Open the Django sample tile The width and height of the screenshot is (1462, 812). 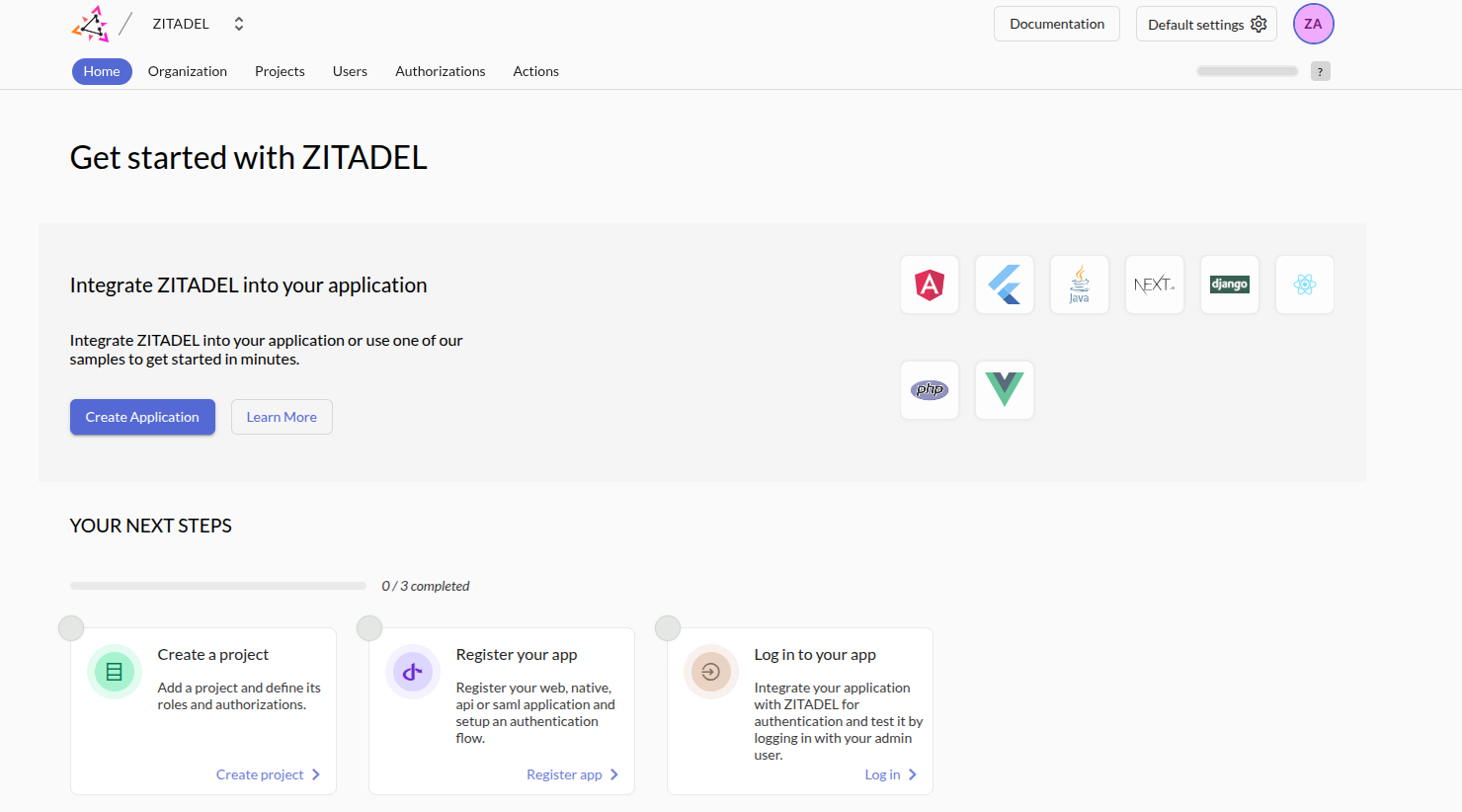[x=1229, y=284]
